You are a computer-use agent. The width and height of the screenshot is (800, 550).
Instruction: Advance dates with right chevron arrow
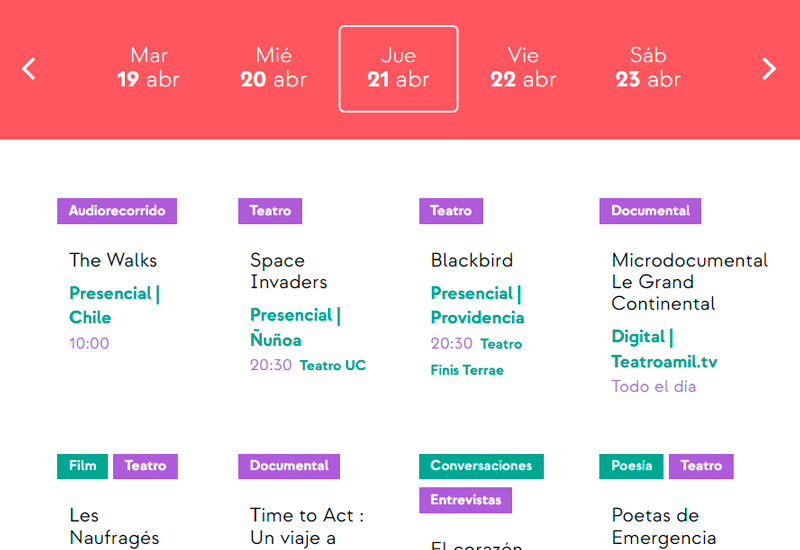click(769, 68)
